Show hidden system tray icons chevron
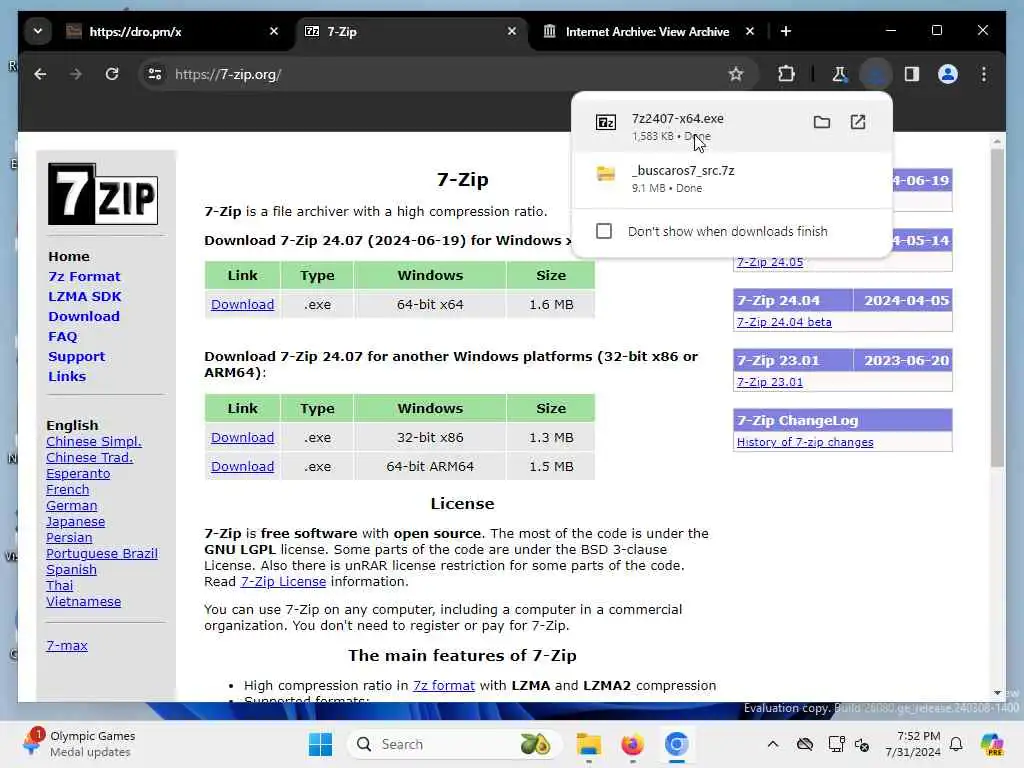Image resolution: width=1024 pixels, height=768 pixels. click(x=773, y=744)
